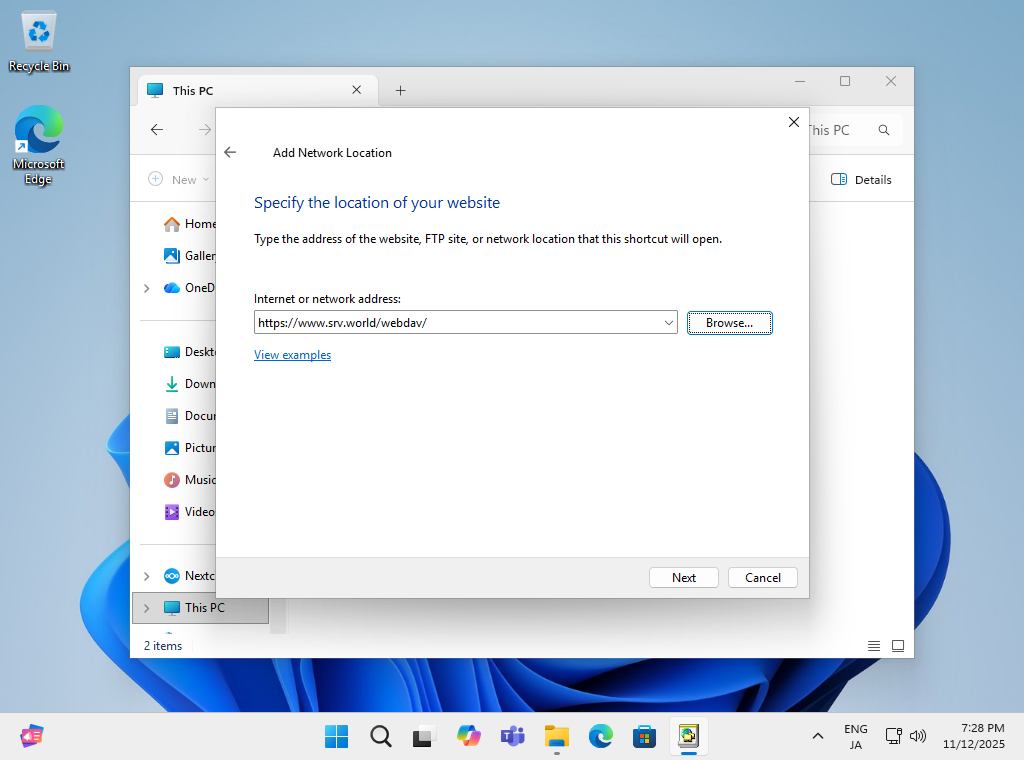This screenshot has width=1024, height=760.
Task: Open a new File Explorer tab
Action: pos(400,90)
